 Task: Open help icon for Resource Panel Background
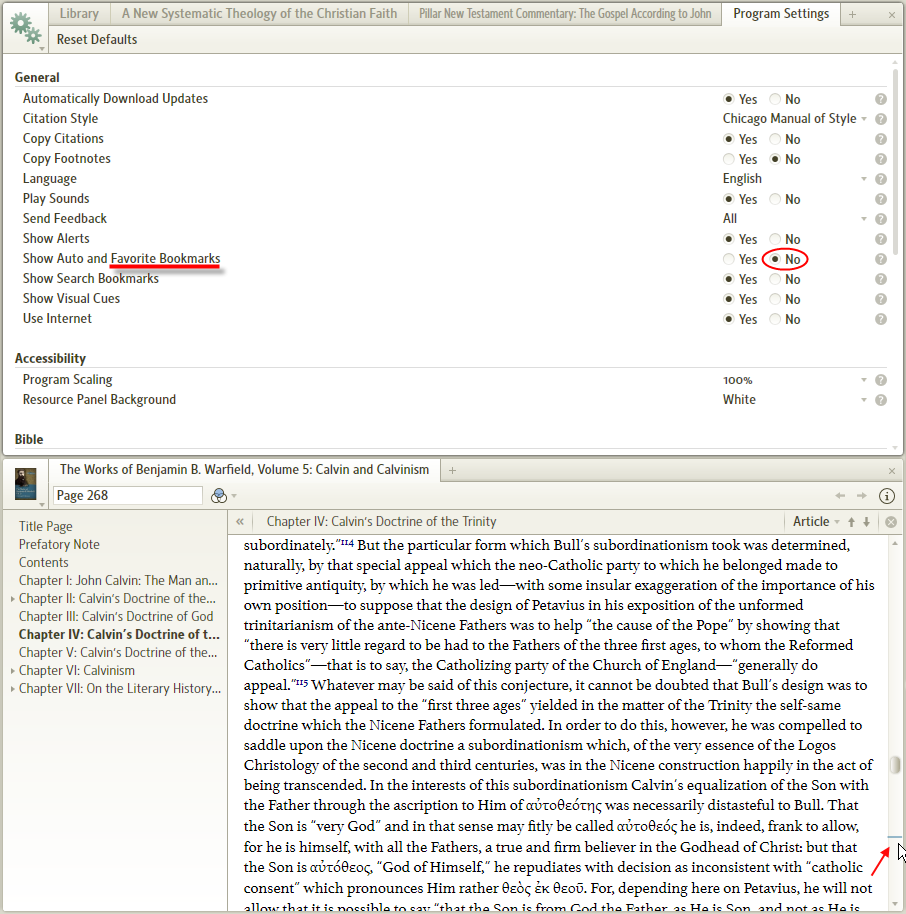[881, 400]
